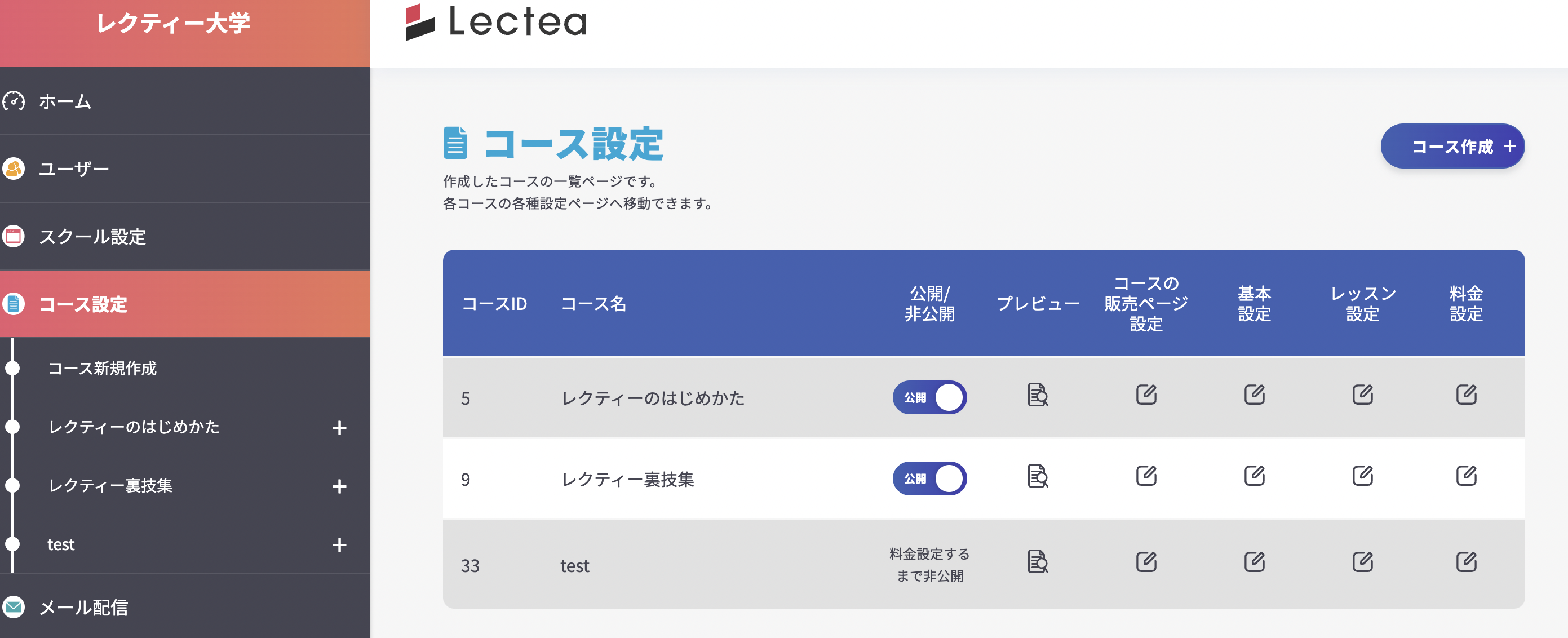The height and width of the screenshot is (638, 1568).
Task: Edit sales page settings for レクティー裏技集
Action: pyautogui.click(x=1146, y=476)
